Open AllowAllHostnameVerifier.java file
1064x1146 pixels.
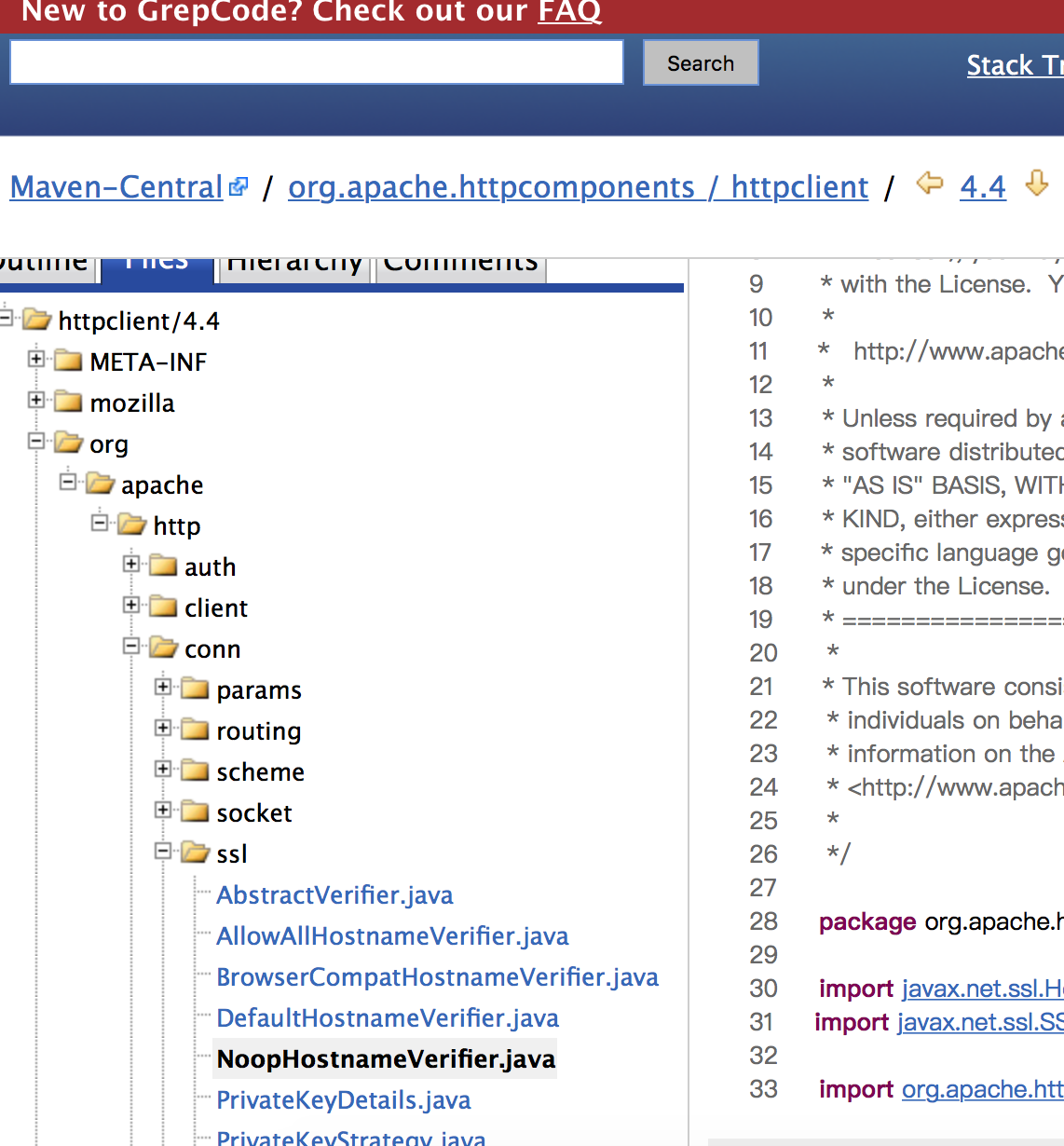pos(392,936)
